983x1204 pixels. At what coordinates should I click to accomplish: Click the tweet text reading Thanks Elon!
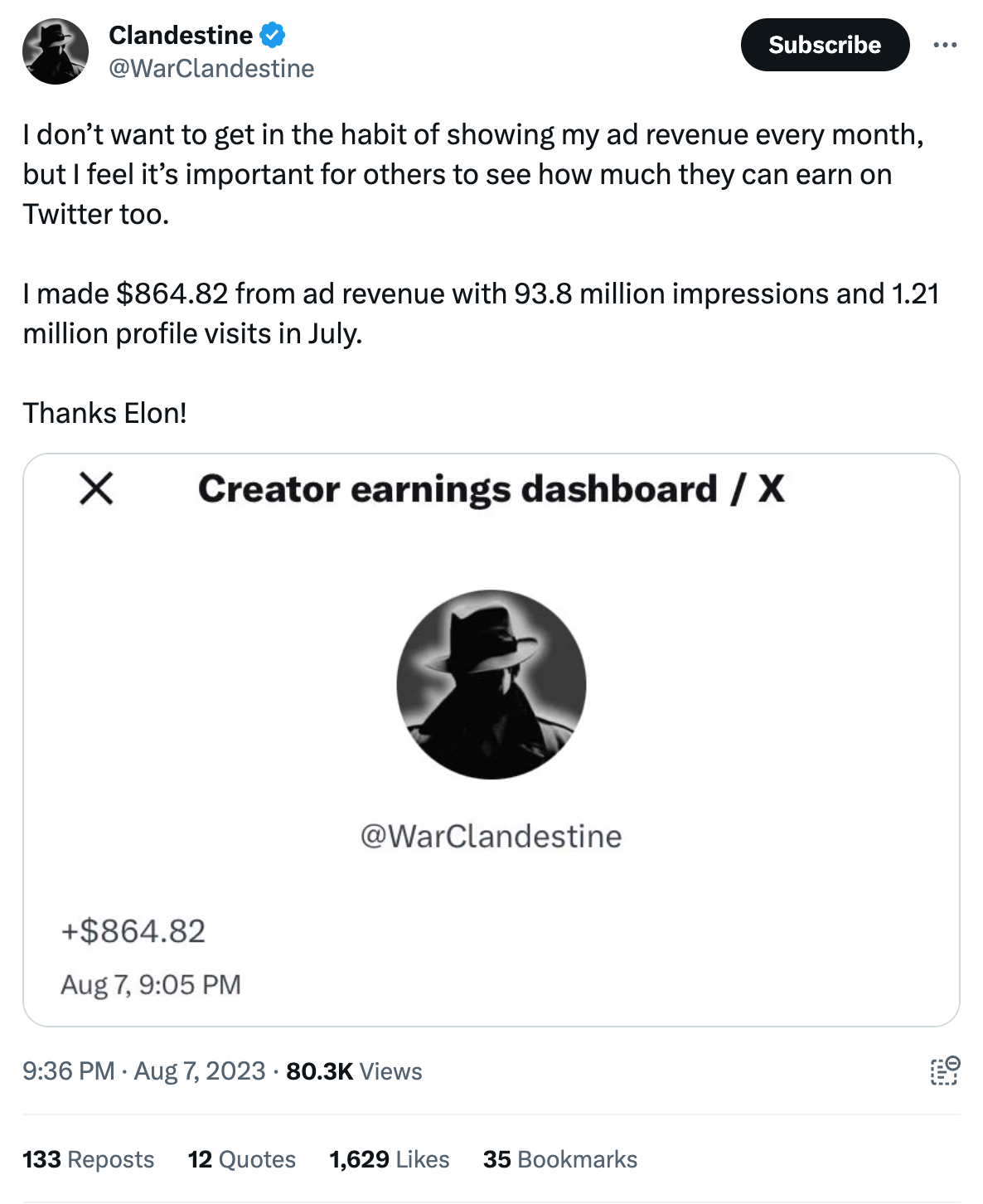pyautogui.click(x=104, y=412)
